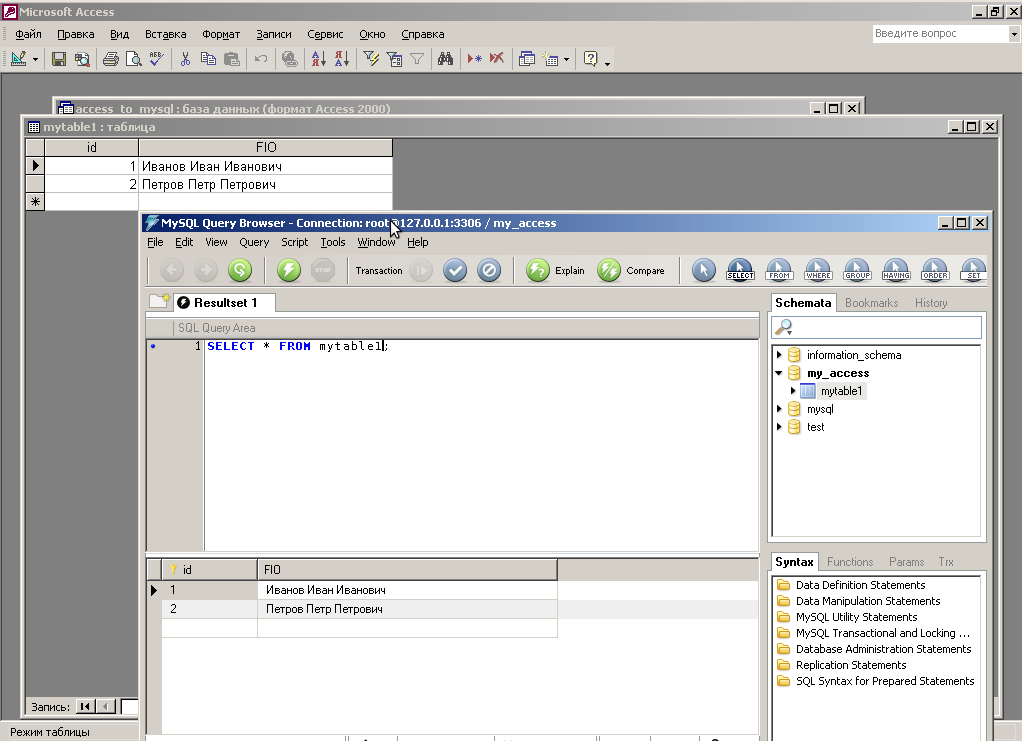Click the Schemata search input field
The height and width of the screenshot is (741, 1022).
pos(877,327)
